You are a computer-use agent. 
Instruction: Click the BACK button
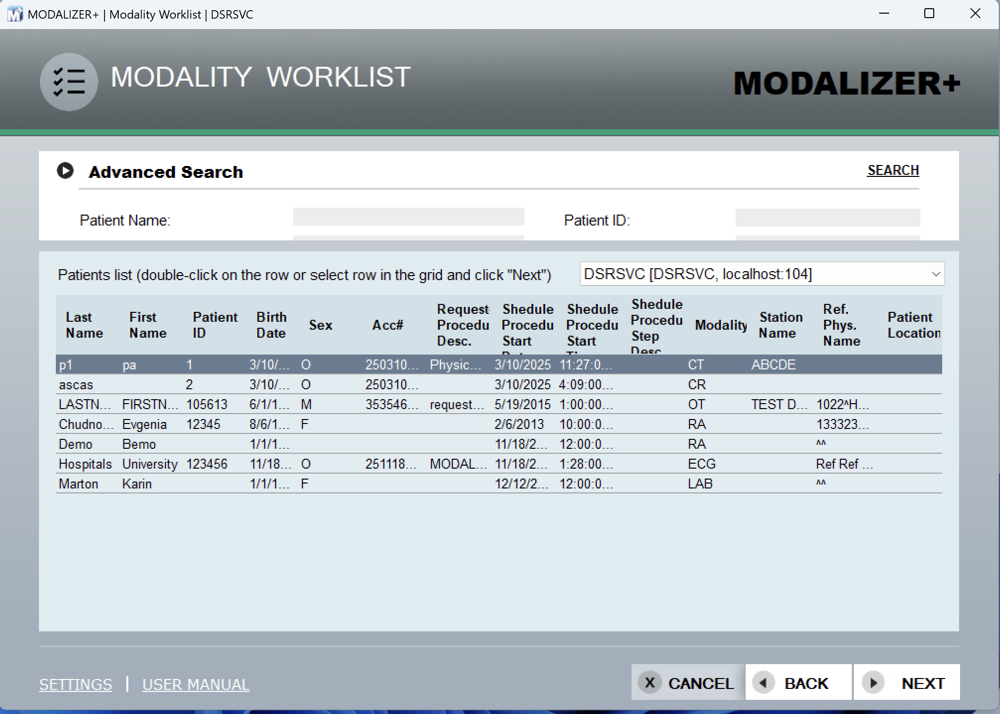coord(798,683)
